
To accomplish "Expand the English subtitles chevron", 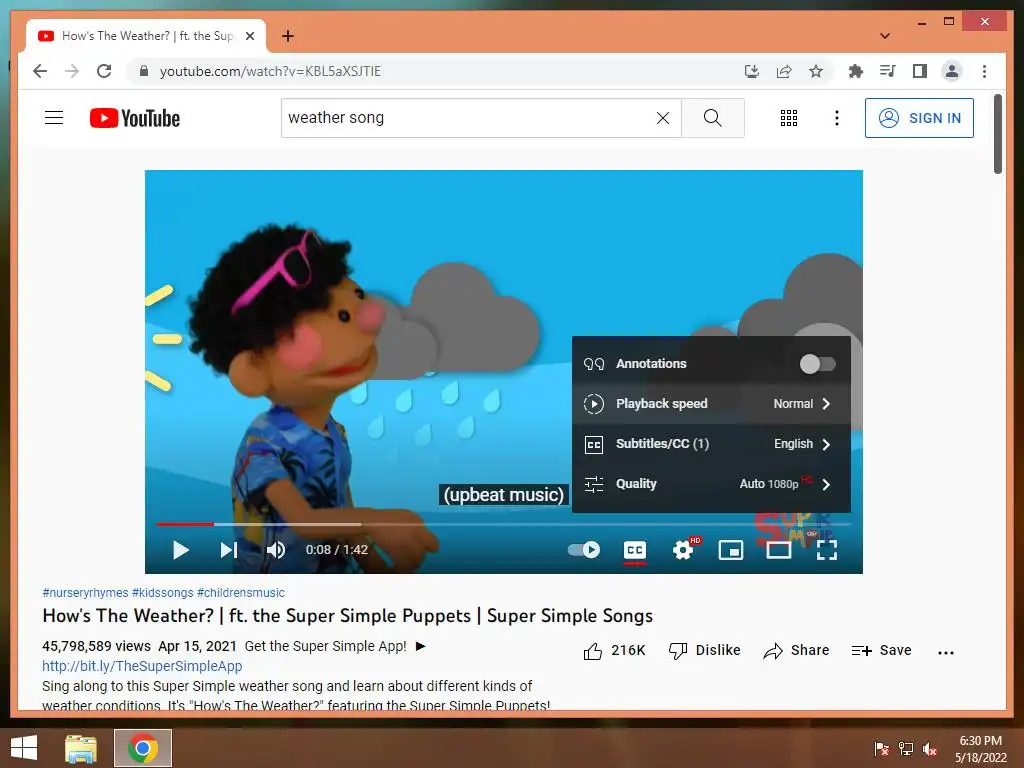I will [x=826, y=444].
